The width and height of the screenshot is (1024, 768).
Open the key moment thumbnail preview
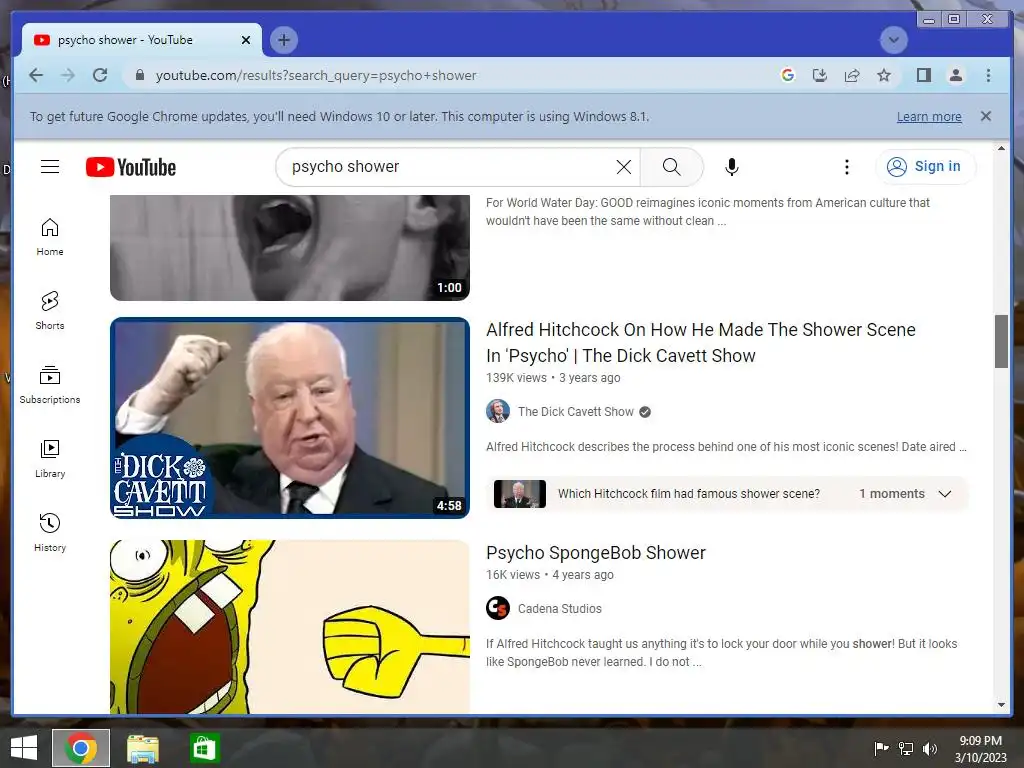[x=519, y=494]
